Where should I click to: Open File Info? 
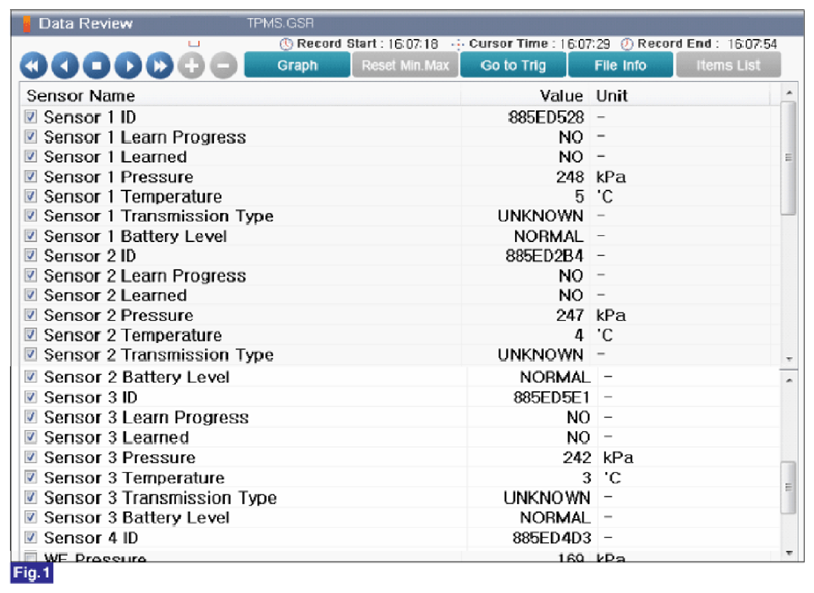[620, 65]
